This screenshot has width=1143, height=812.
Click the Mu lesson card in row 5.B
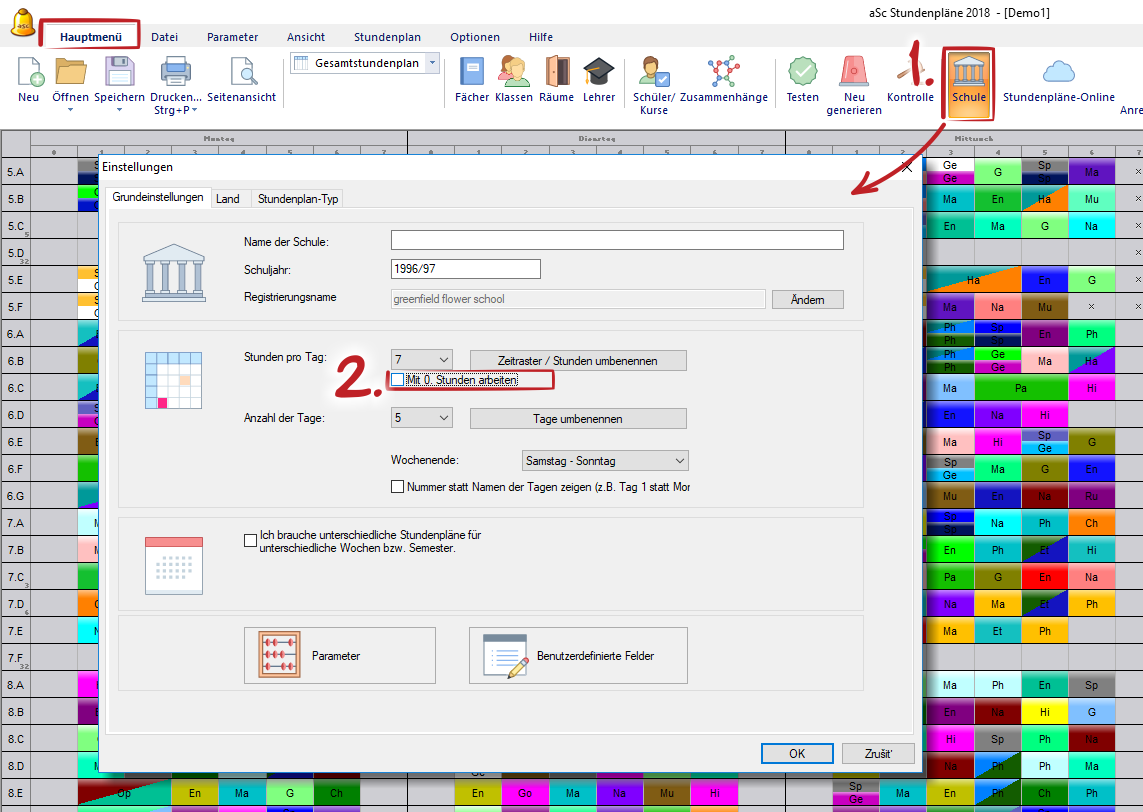coord(1091,199)
